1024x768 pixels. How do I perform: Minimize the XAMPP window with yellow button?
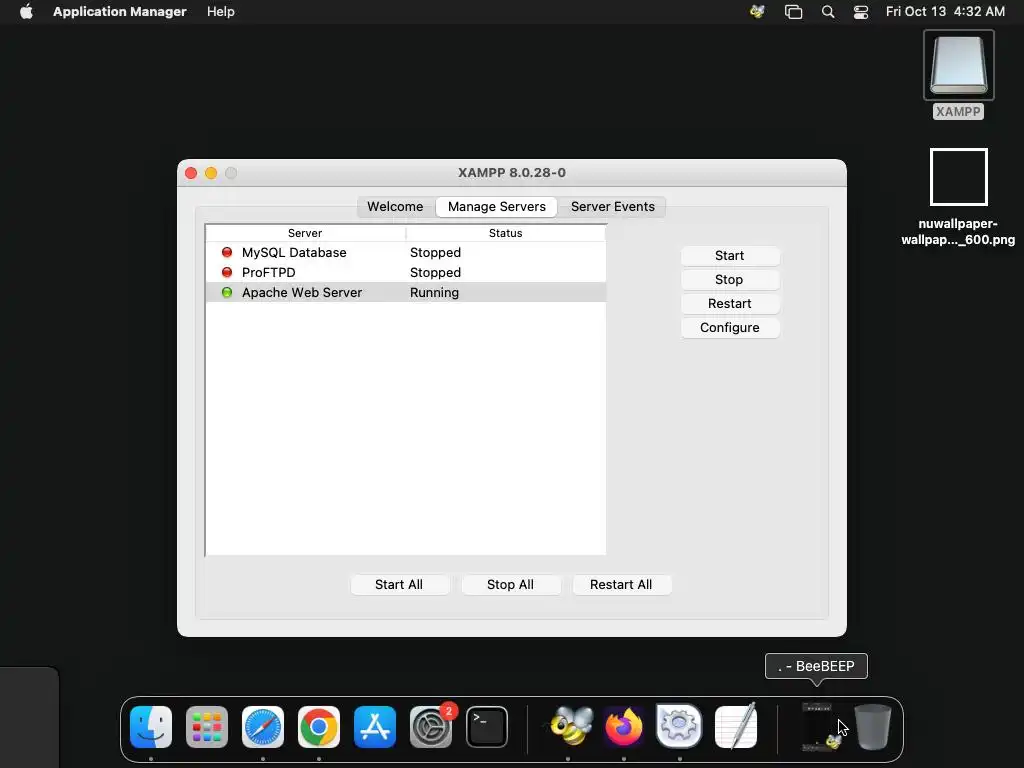211,173
